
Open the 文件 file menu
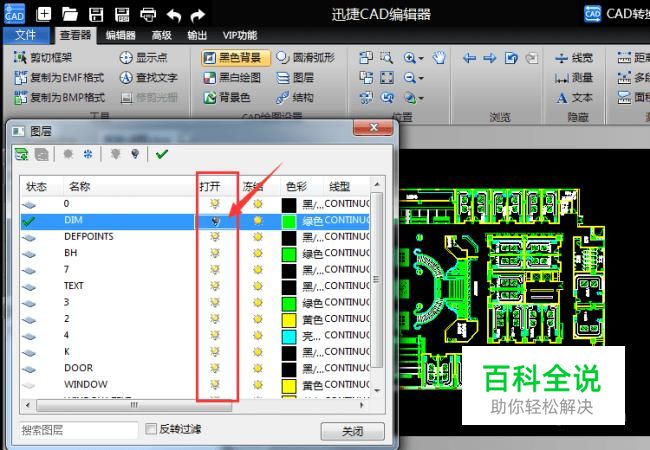pyautogui.click(x=26, y=35)
